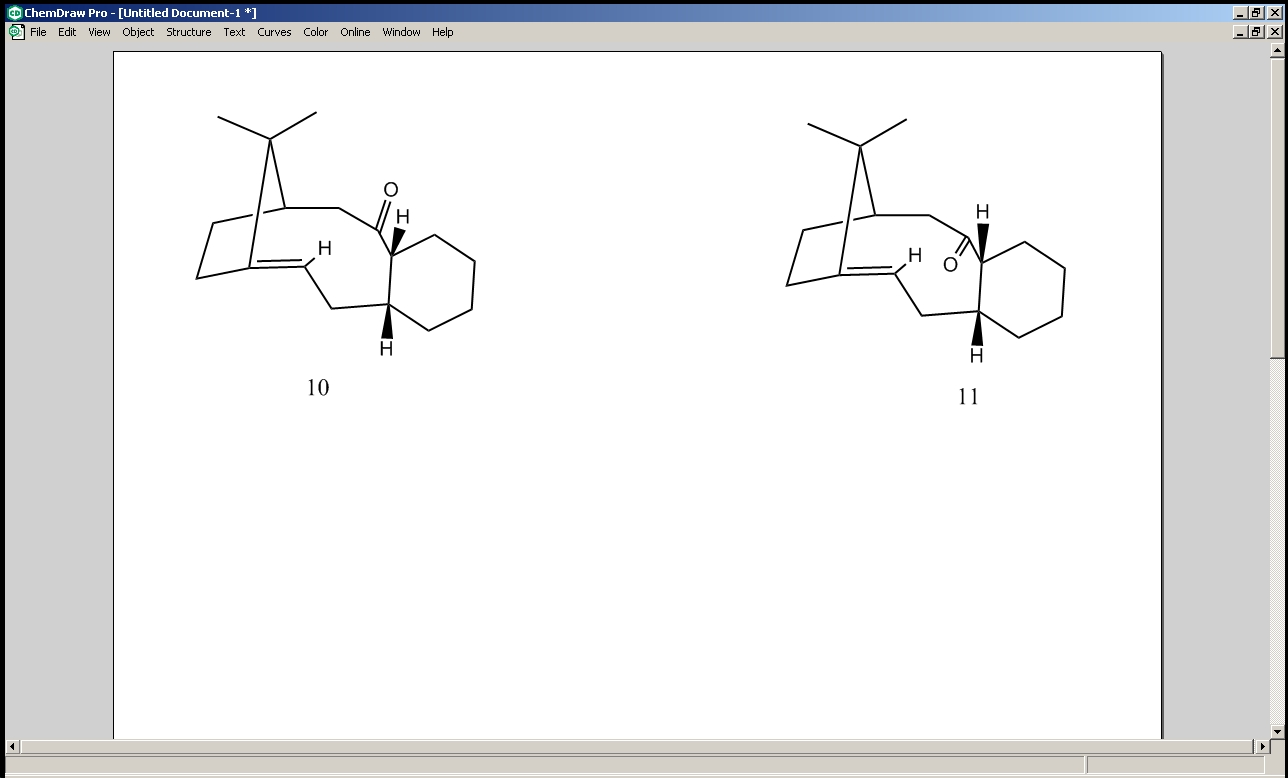Open the Object menu
The width and height of the screenshot is (1288, 778).
click(x=138, y=32)
